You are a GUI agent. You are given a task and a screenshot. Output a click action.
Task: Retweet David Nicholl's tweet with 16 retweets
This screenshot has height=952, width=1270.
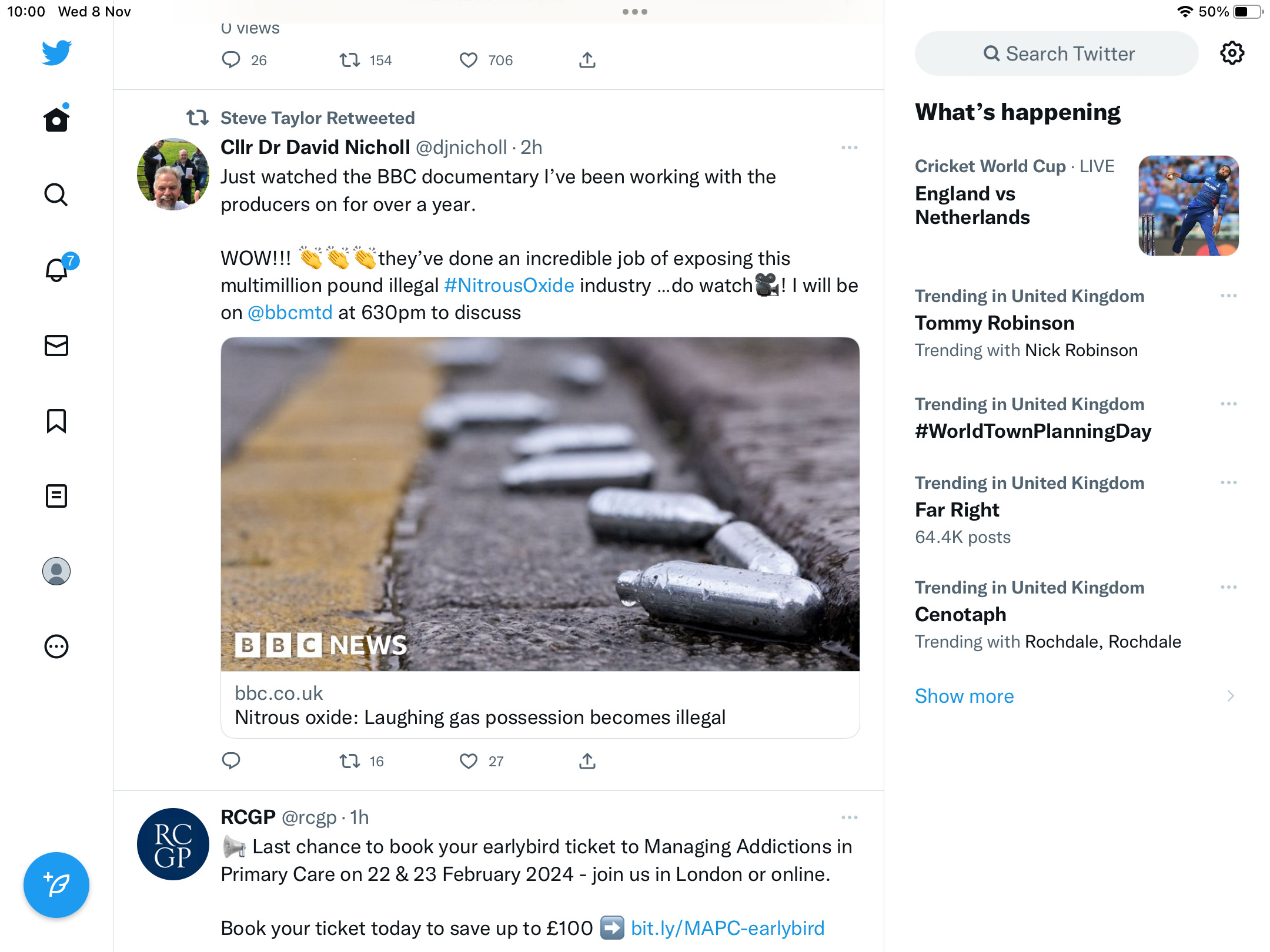(350, 761)
